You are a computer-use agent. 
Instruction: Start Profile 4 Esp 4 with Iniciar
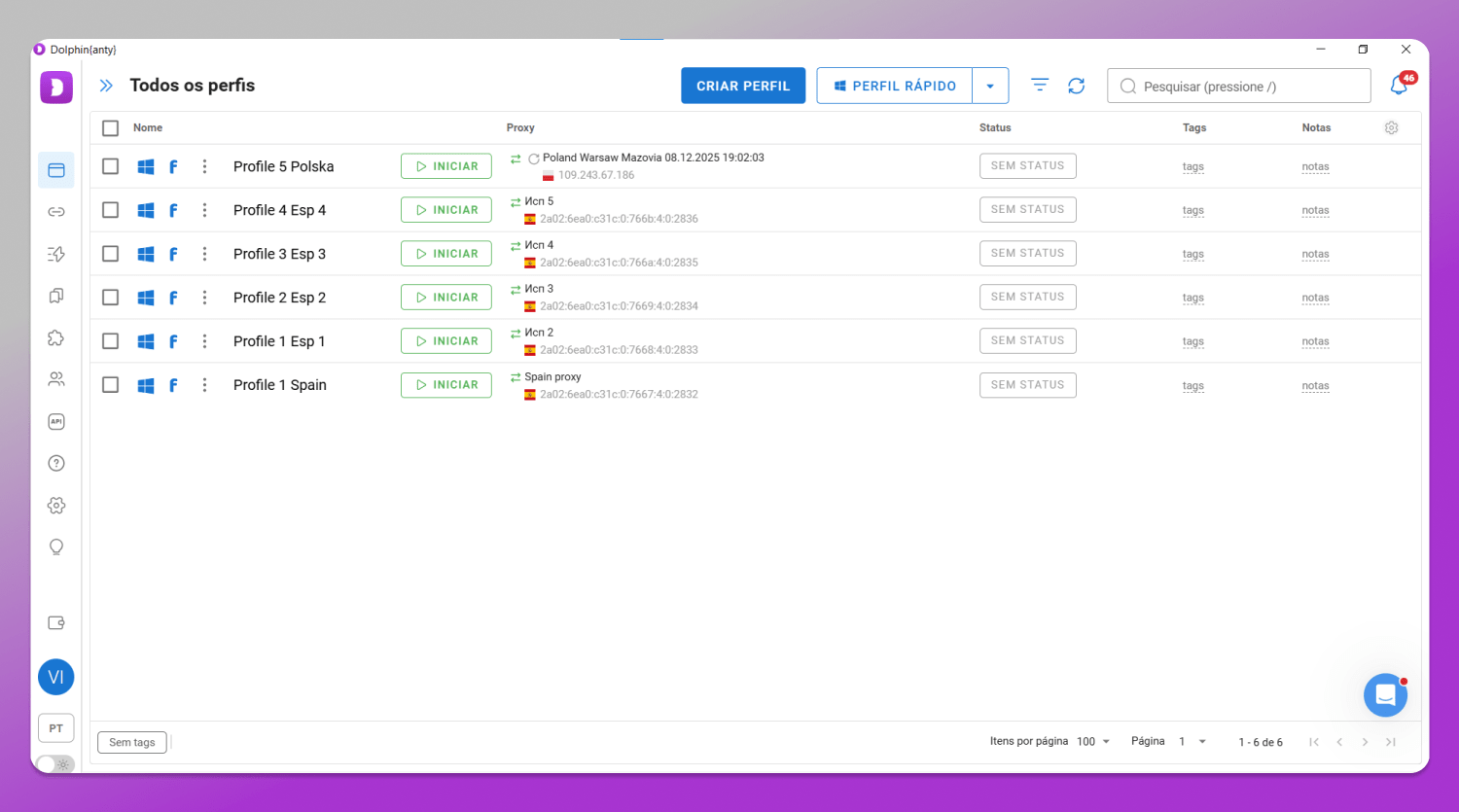[446, 210]
